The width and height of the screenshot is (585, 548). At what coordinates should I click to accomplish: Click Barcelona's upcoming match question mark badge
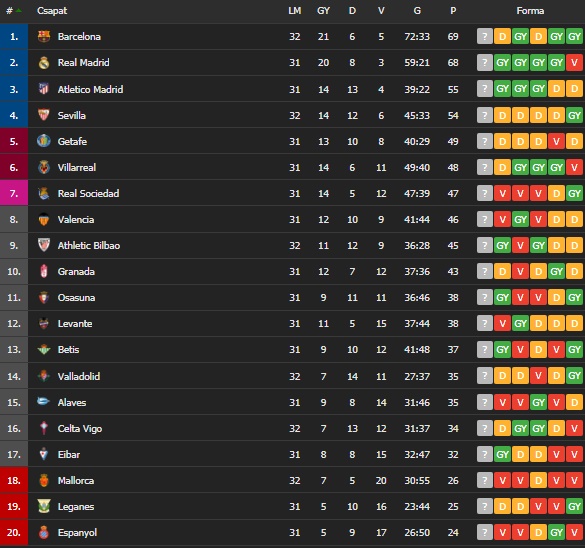tap(485, 37)
